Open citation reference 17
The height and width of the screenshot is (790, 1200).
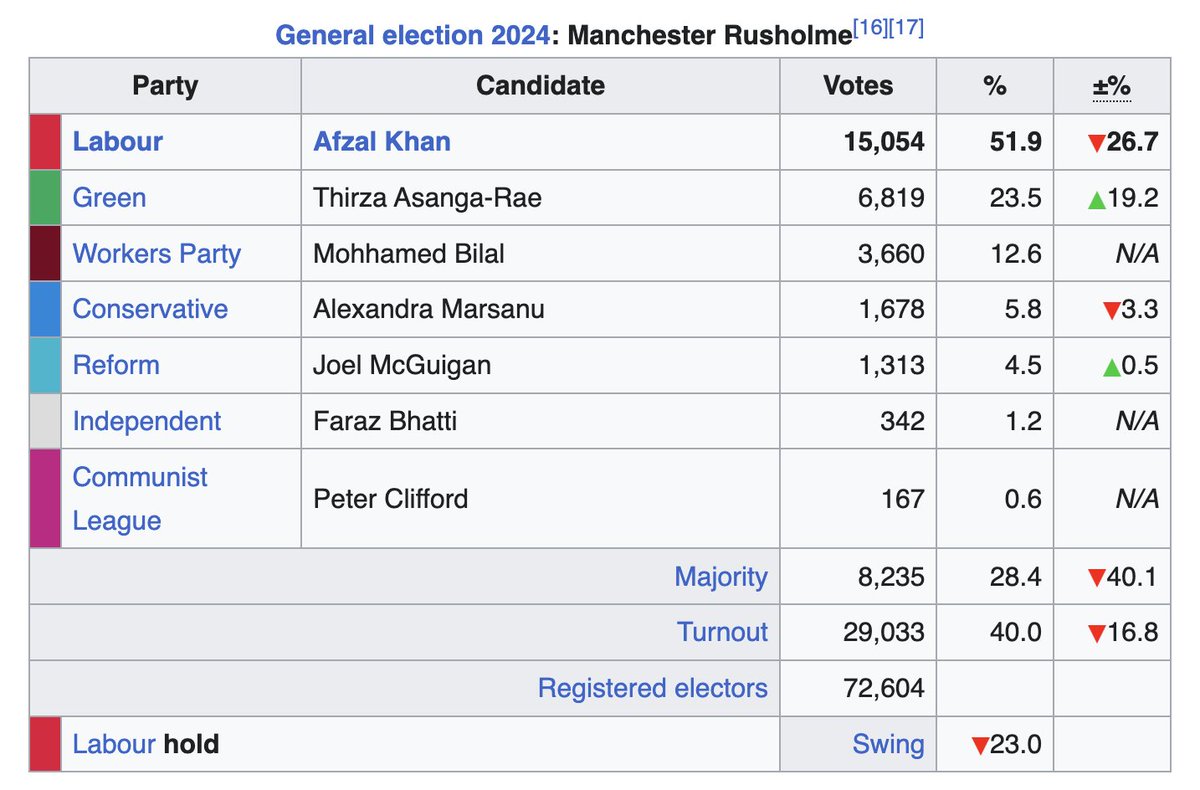coord(907,28)
